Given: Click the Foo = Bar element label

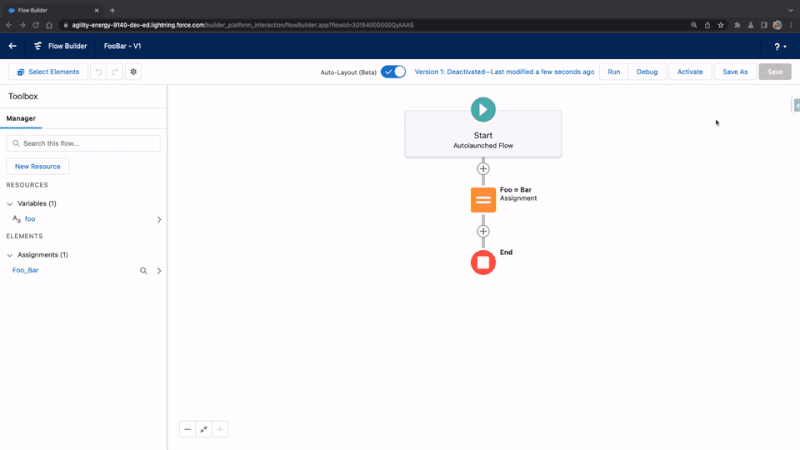Looking at the screenshot, I should click(515, 190).
